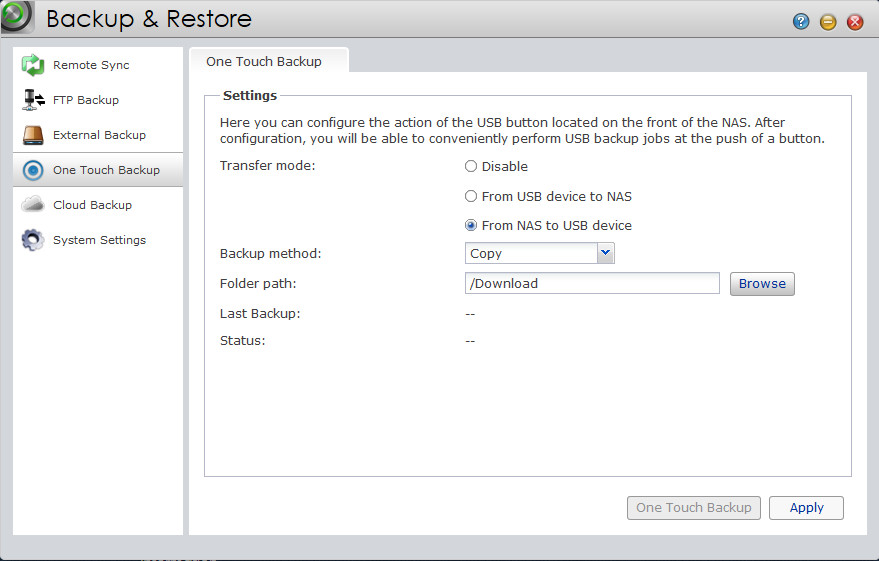Click the Backup & Restore app logo
Screen dimensions: 879x561
(17, 17)
